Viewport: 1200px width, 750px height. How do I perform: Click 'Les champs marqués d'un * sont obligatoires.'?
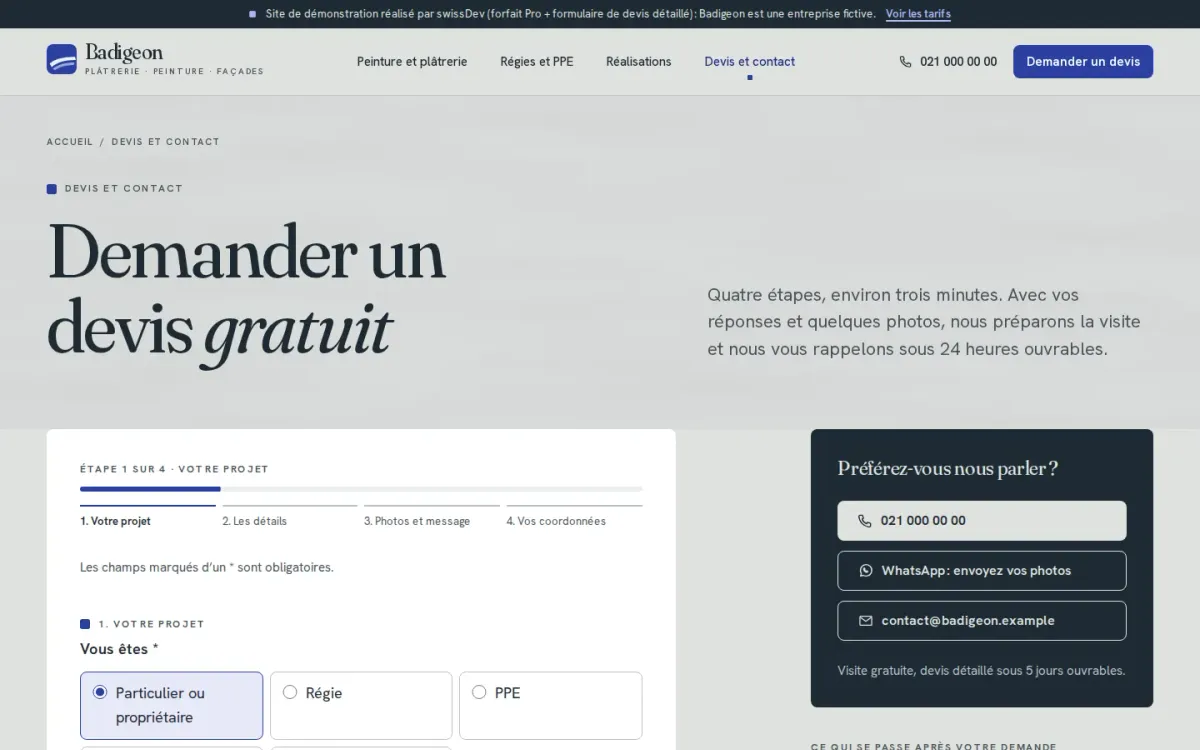point(207,567)
